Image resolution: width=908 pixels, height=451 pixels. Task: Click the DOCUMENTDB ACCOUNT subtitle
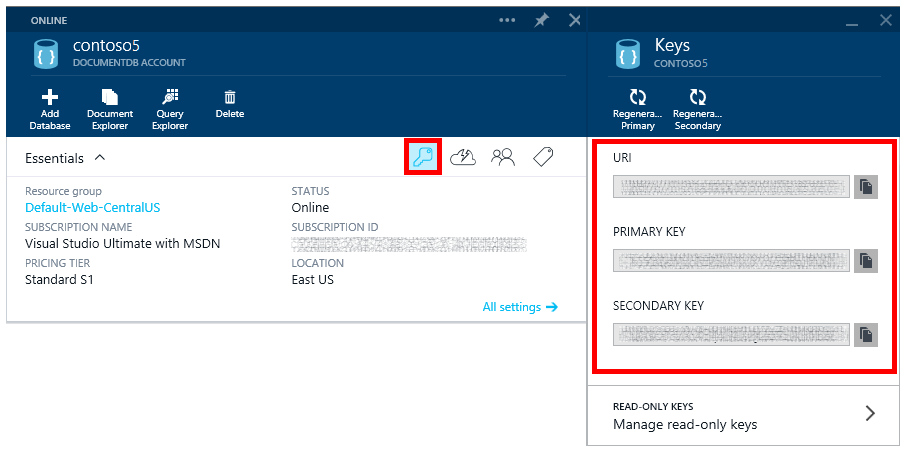[x=129, y=63]
